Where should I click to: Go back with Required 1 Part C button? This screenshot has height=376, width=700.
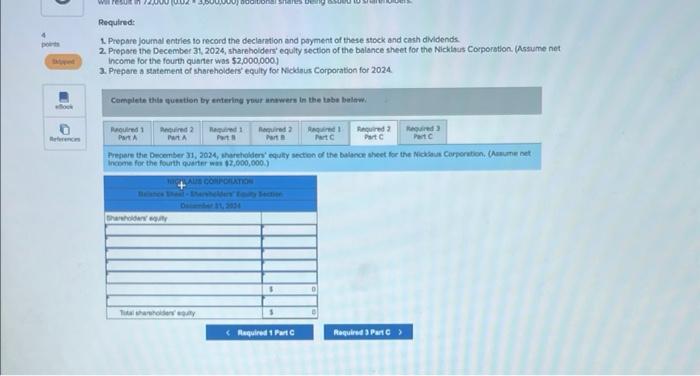[259, 332]
